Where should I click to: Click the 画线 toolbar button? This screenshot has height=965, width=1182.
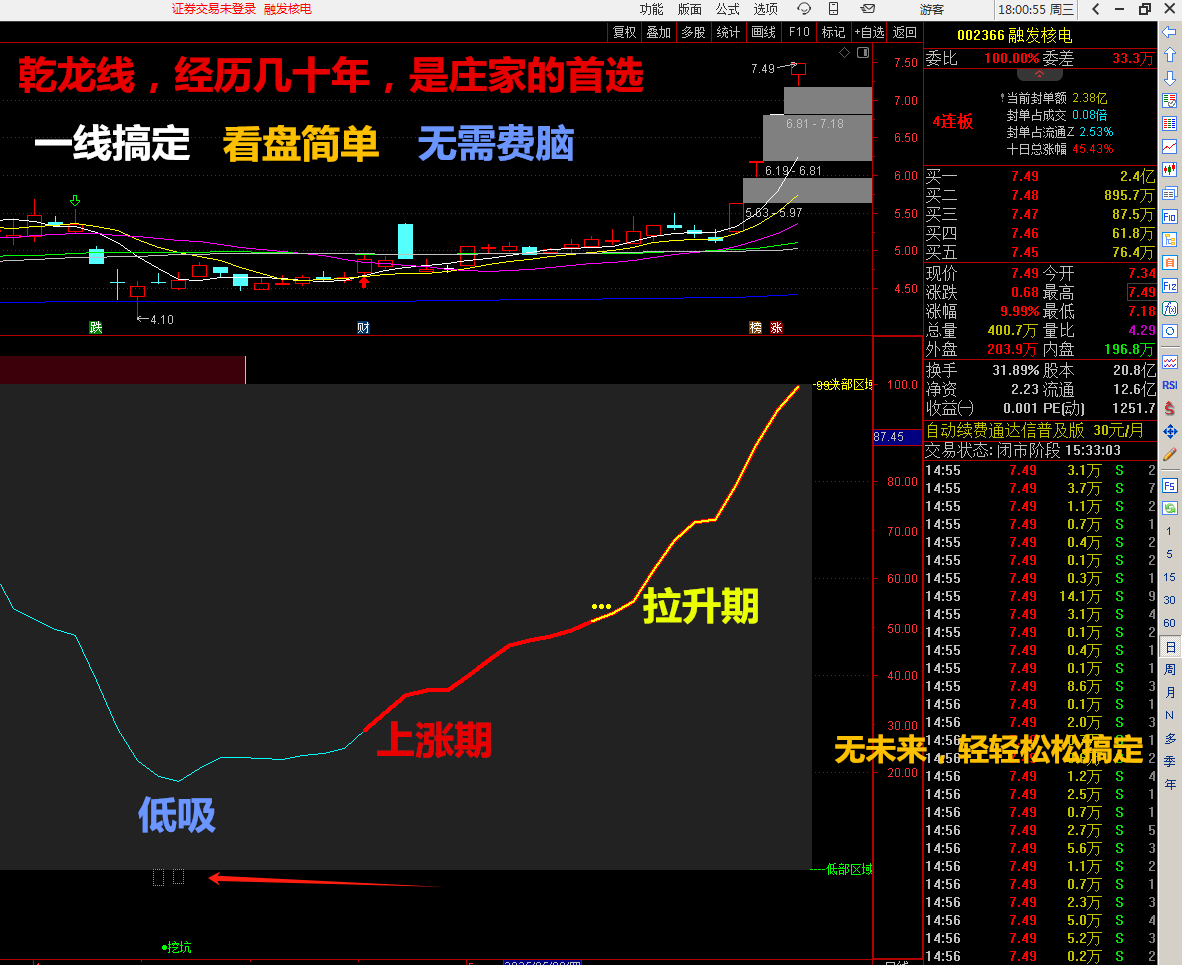tap(764, 32)
